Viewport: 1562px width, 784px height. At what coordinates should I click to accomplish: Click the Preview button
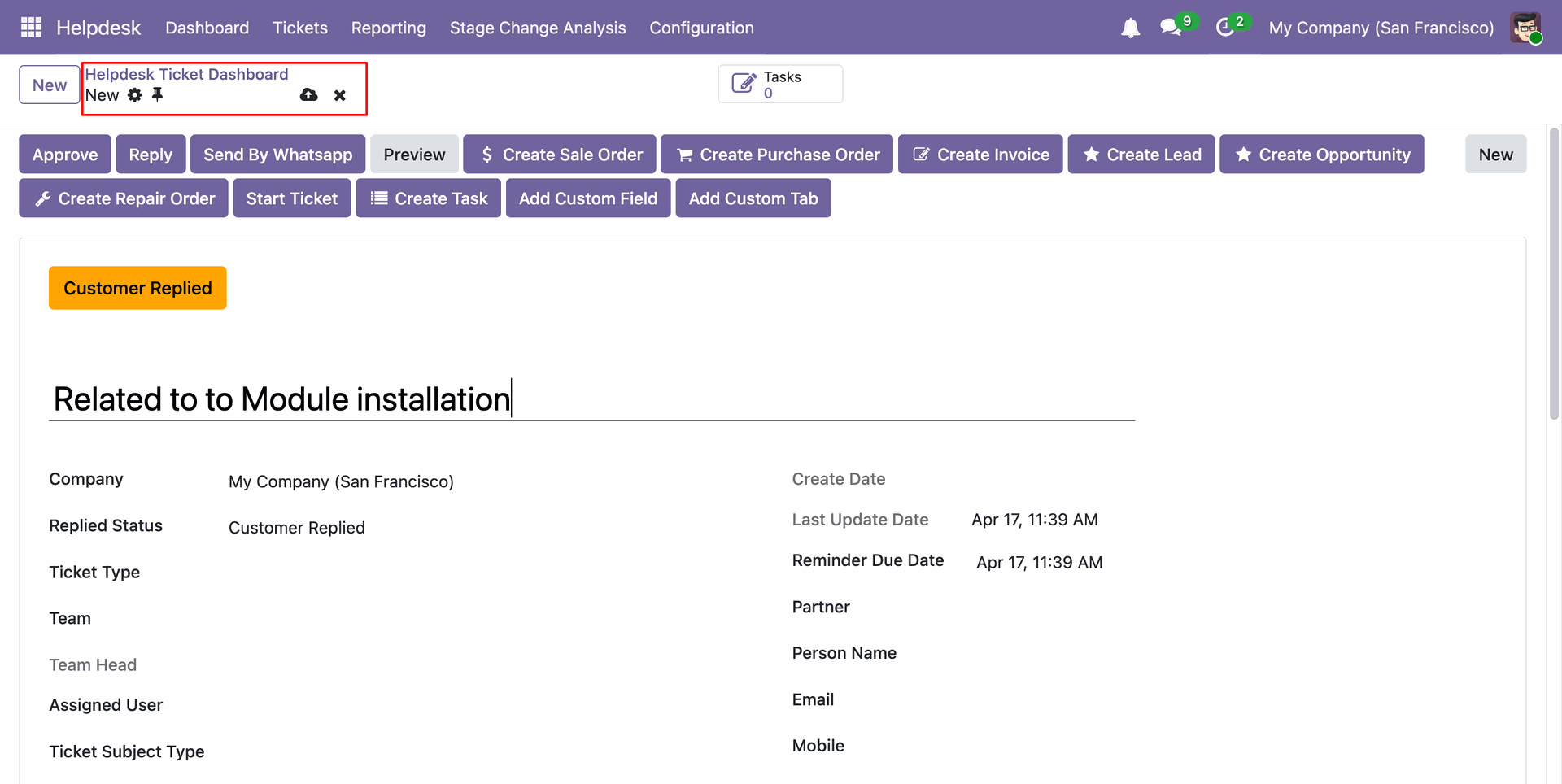(x=414, y=154)
